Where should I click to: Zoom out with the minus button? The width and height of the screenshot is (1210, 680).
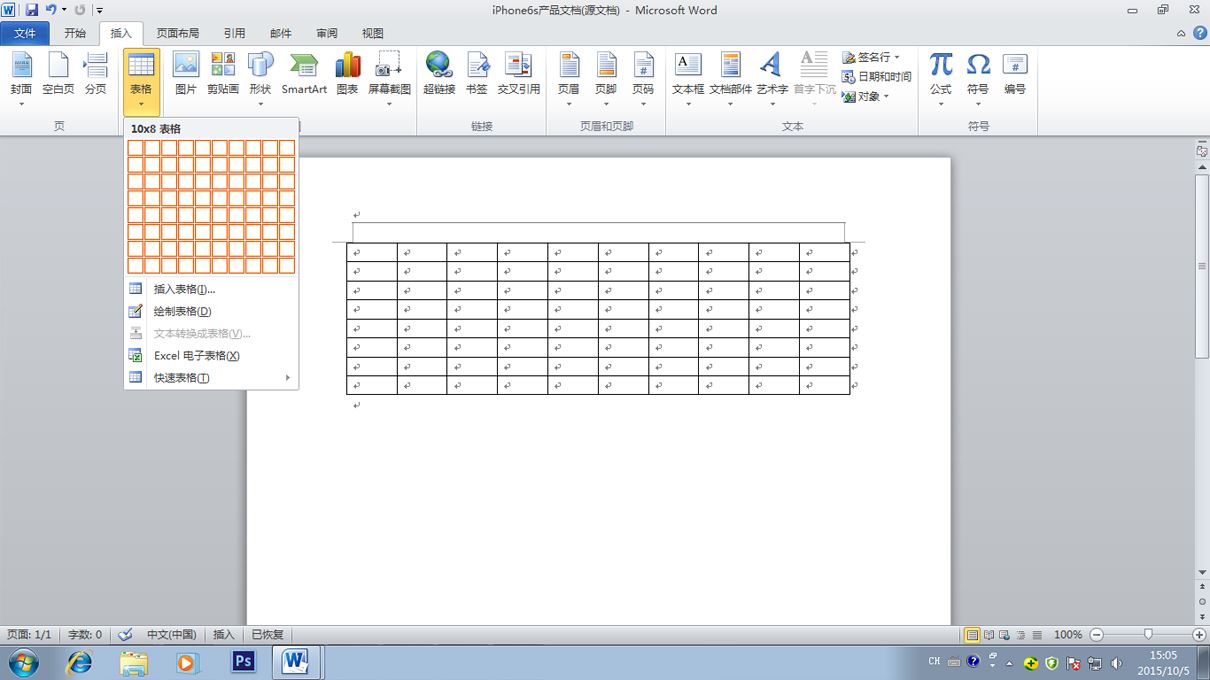pyautogui.click(x=1097, y=635)
